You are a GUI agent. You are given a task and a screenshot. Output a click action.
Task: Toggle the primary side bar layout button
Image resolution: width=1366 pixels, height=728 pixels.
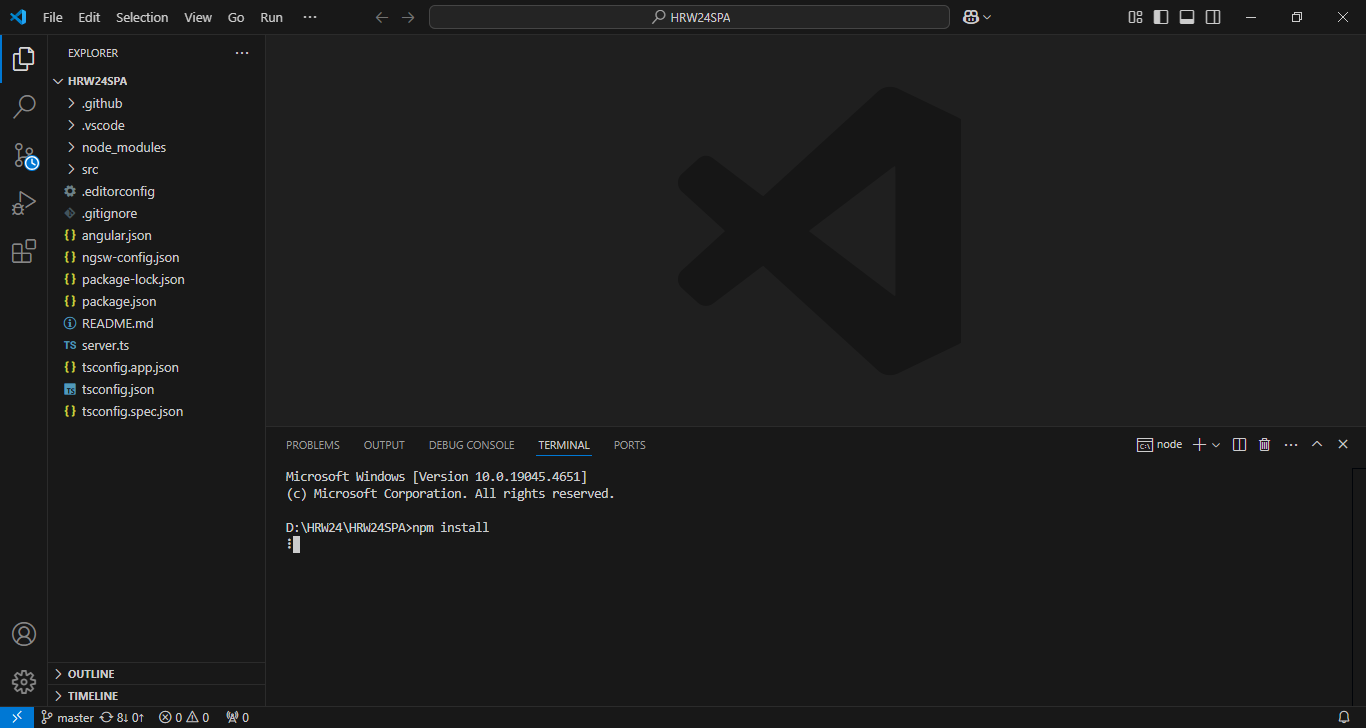[1161, 17]
